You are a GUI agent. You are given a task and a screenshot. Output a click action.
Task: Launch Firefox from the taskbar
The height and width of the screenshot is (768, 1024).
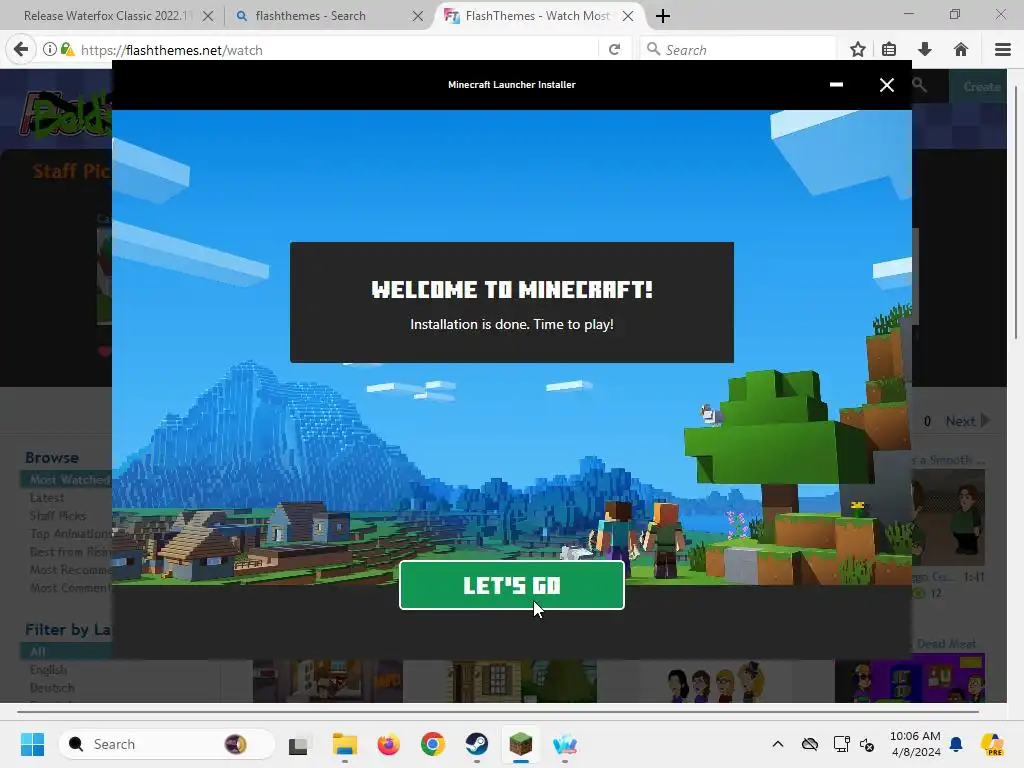coord(389,744)
